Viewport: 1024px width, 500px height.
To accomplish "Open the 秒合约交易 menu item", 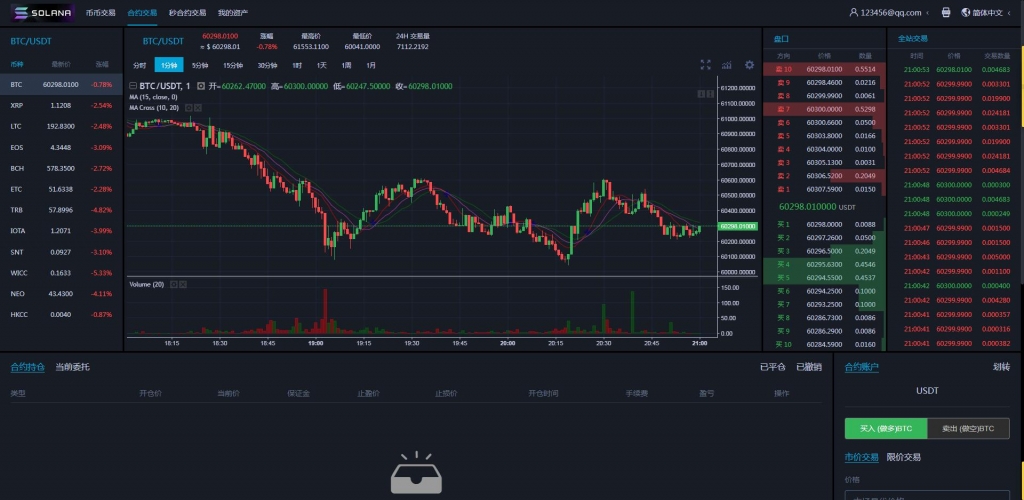I will click(x=187, y=13).
